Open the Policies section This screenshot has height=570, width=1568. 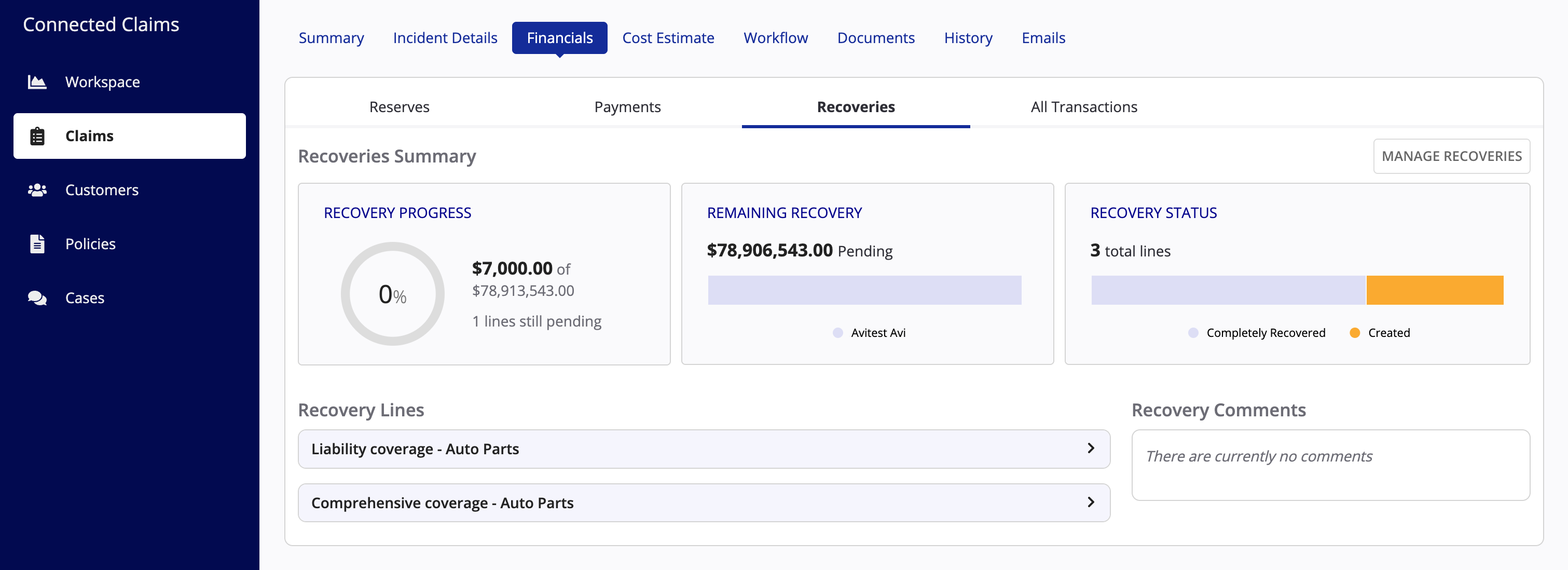[130, 243]
